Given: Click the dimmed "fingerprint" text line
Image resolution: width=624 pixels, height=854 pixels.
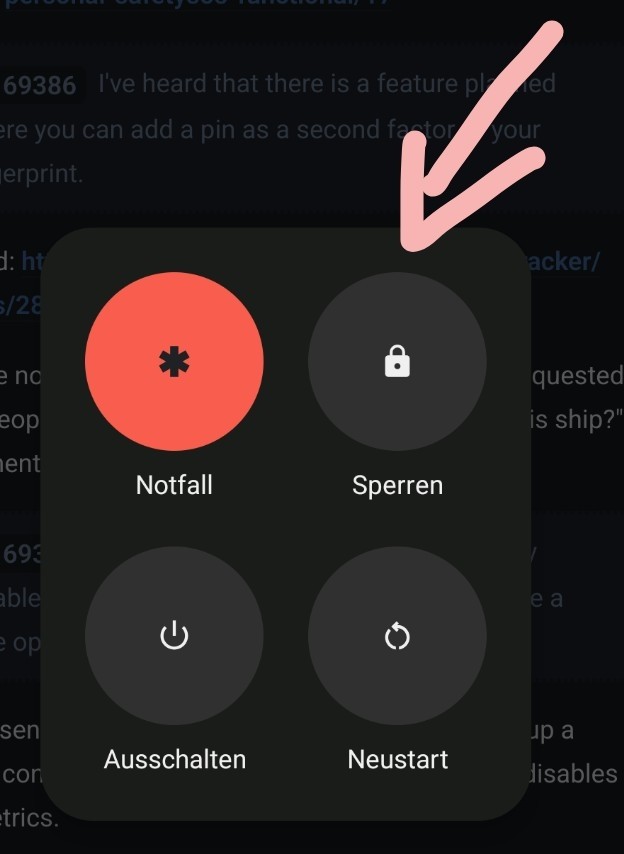Looking at the screenshot, I should coord(41,174).
